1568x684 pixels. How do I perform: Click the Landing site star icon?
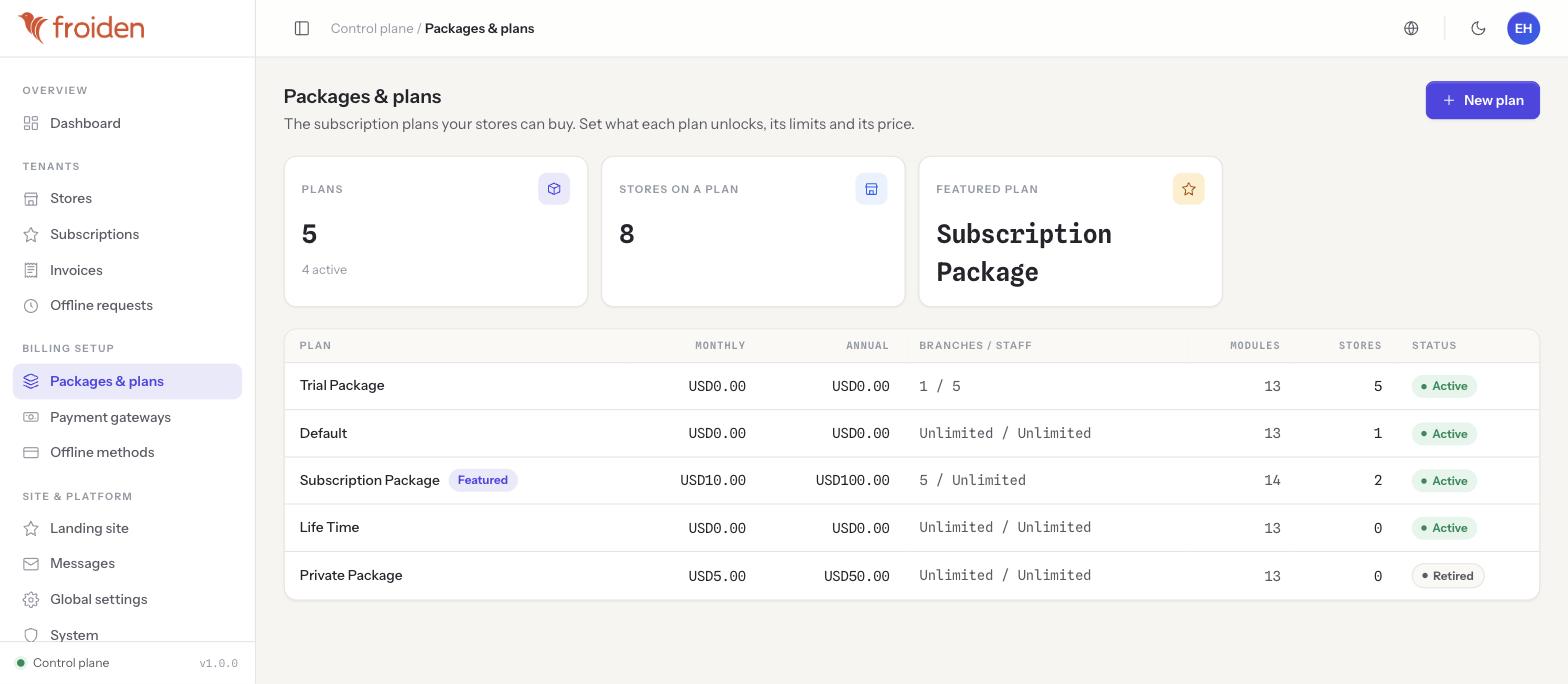point(31,528)
